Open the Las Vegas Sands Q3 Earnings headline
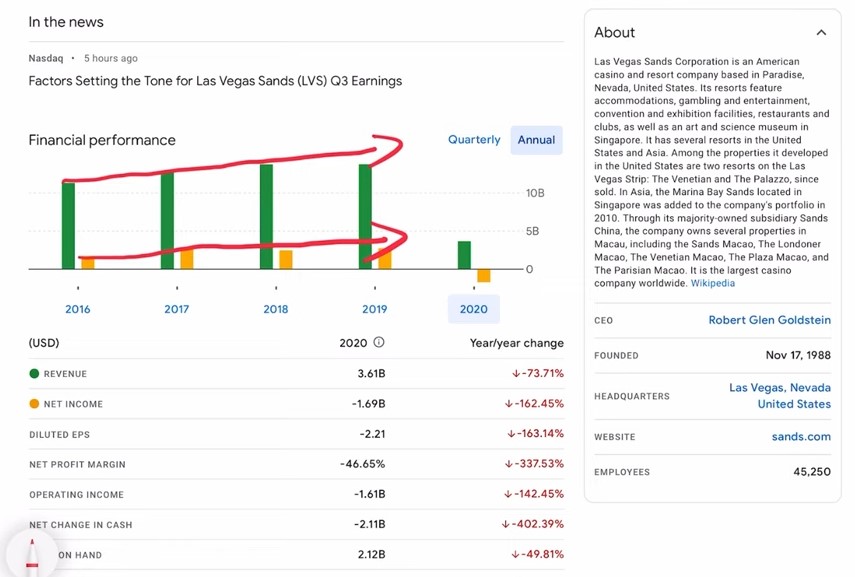 tap(215, 81)
